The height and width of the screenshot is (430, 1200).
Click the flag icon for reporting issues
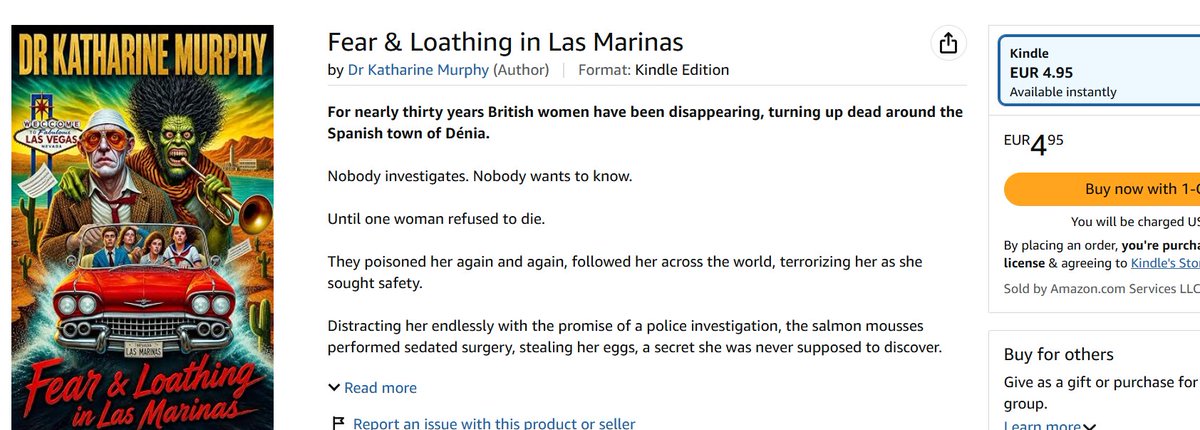coord(337,424)
